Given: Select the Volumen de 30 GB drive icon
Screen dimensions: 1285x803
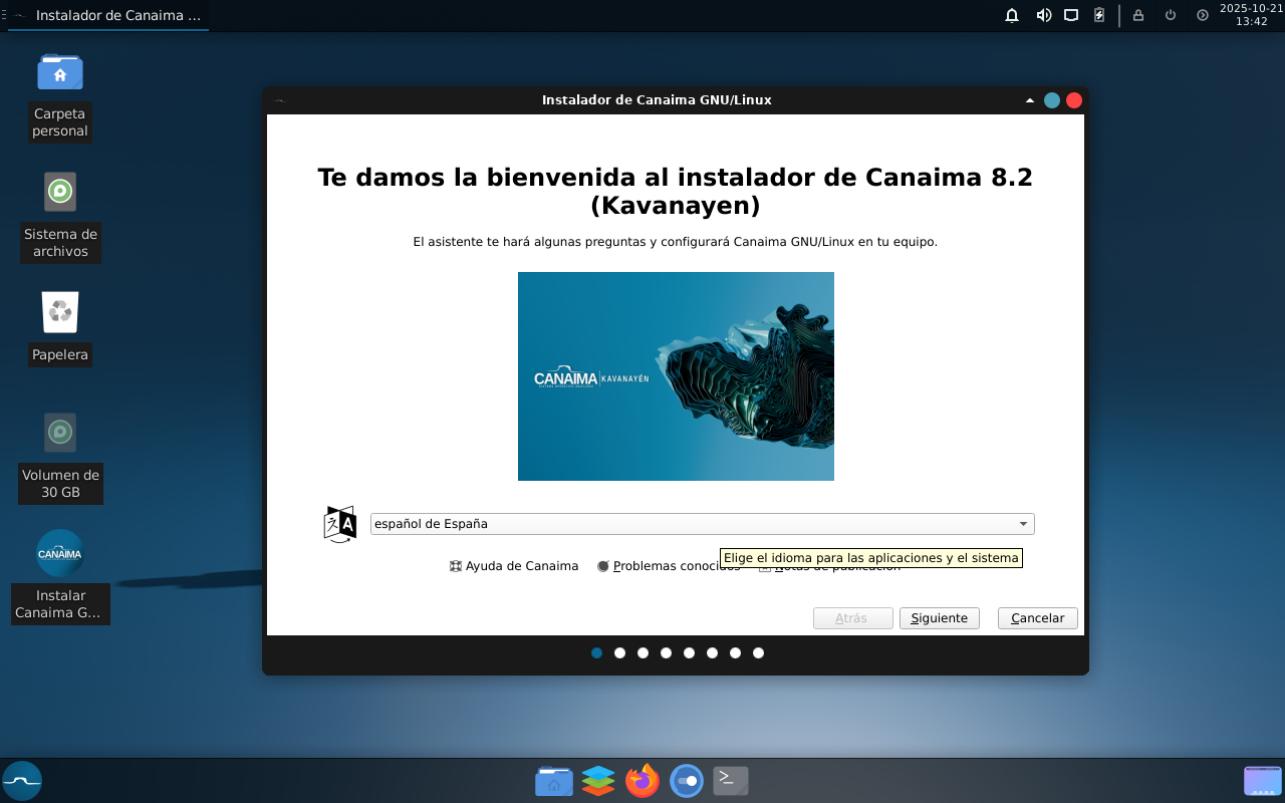Looking at the screenshot, I should [60, 433].
